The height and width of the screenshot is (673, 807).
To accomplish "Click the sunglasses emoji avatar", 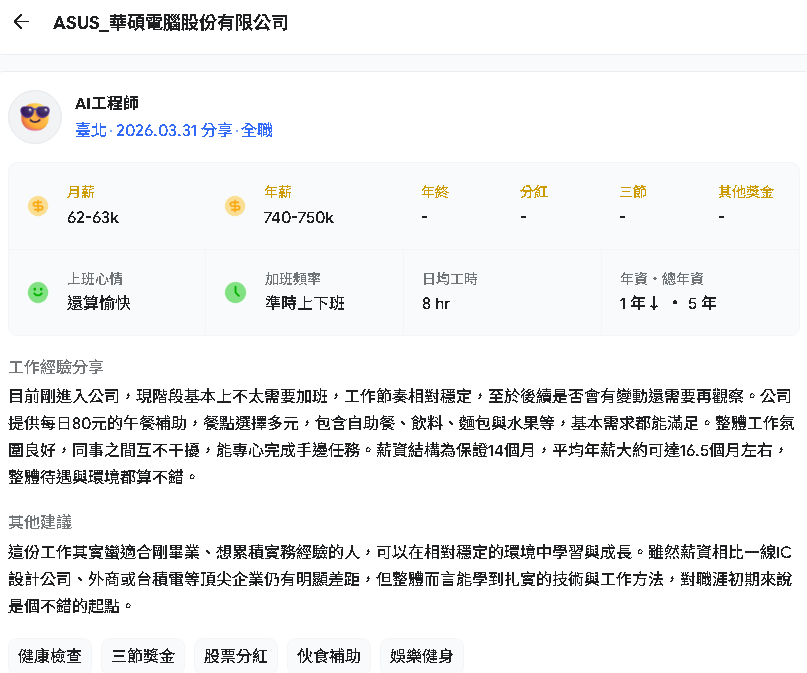I will pyautogui.click(x=35, y=117).
